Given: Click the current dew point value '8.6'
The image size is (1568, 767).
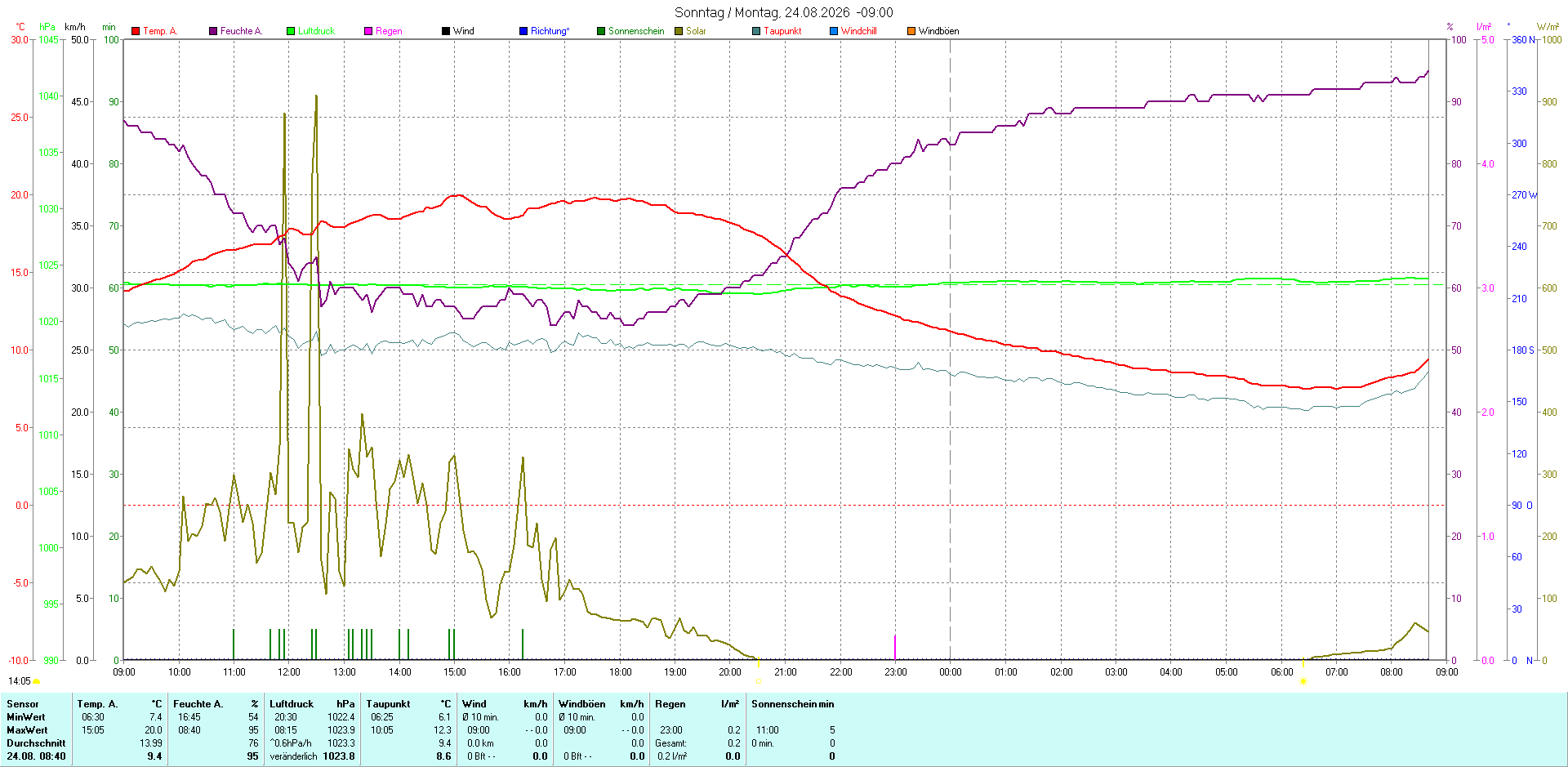Looking at the screenshot, I should (x=443, y=756).
